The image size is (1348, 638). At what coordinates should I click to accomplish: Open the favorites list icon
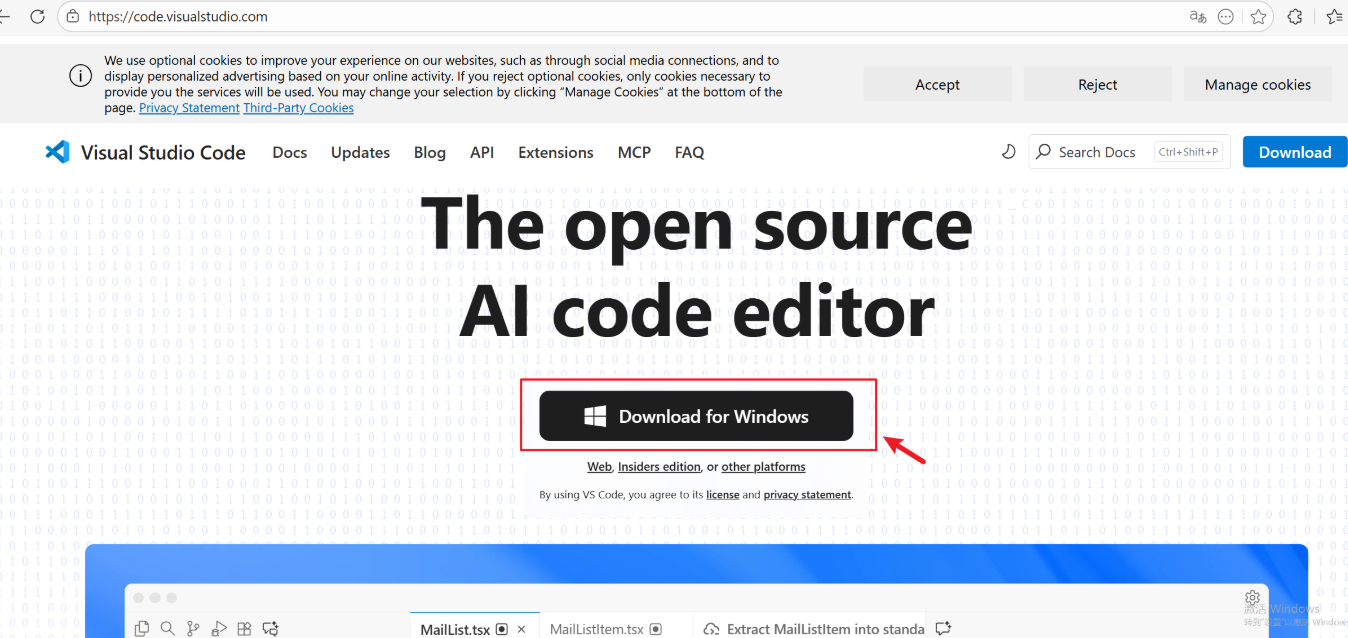point(1334,16)
